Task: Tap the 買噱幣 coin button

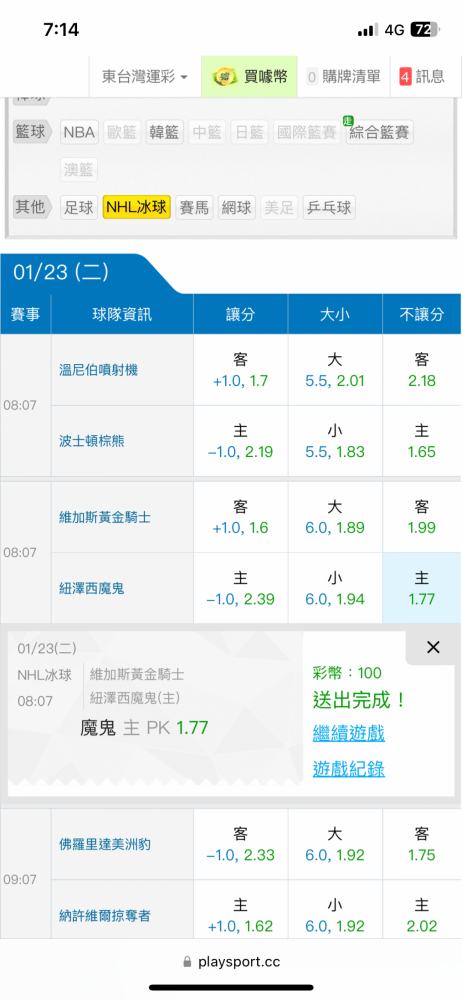Action: click(x=250, y=77)
